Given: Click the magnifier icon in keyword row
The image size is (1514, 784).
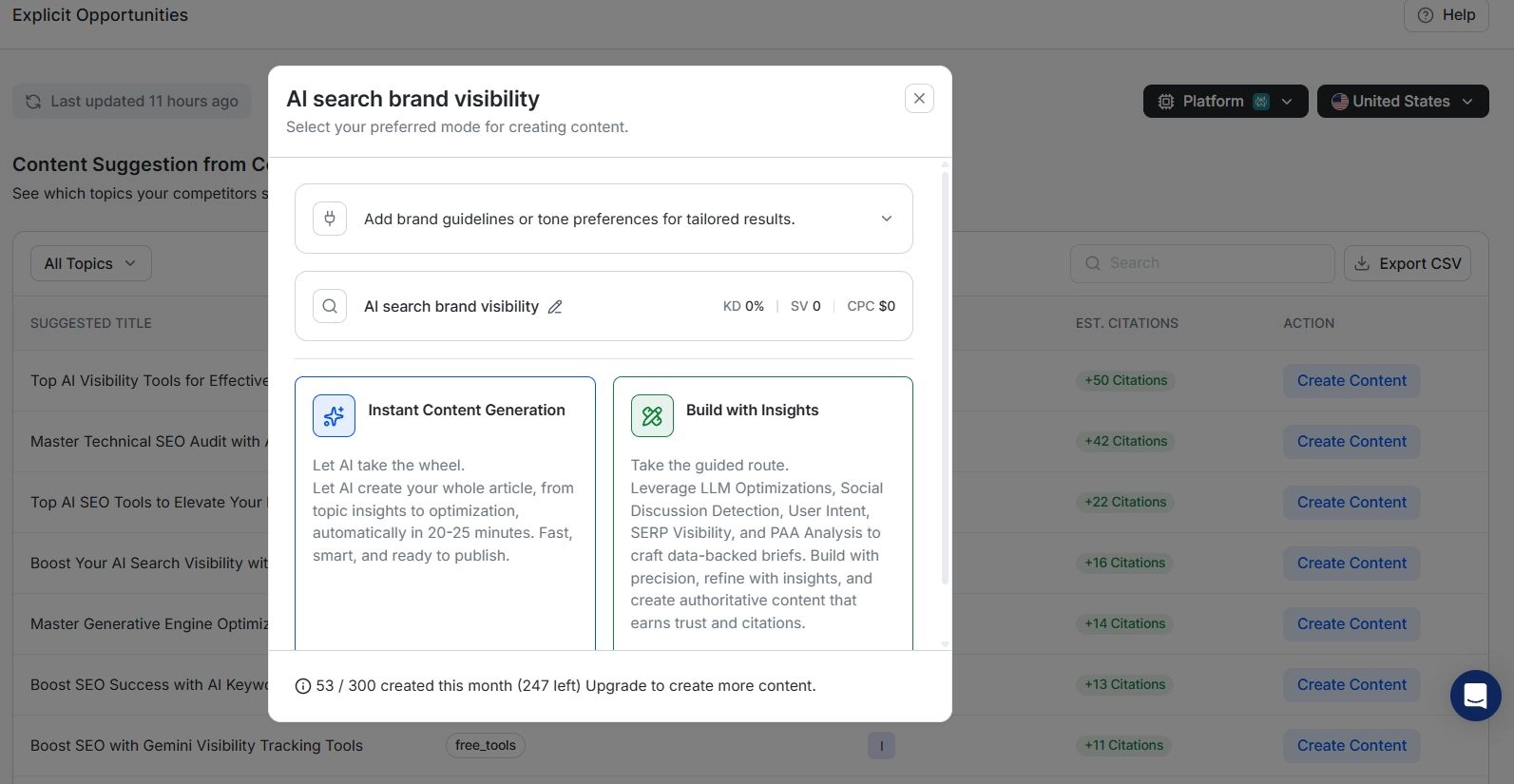Looking at the screenshot, I should 330,306.
